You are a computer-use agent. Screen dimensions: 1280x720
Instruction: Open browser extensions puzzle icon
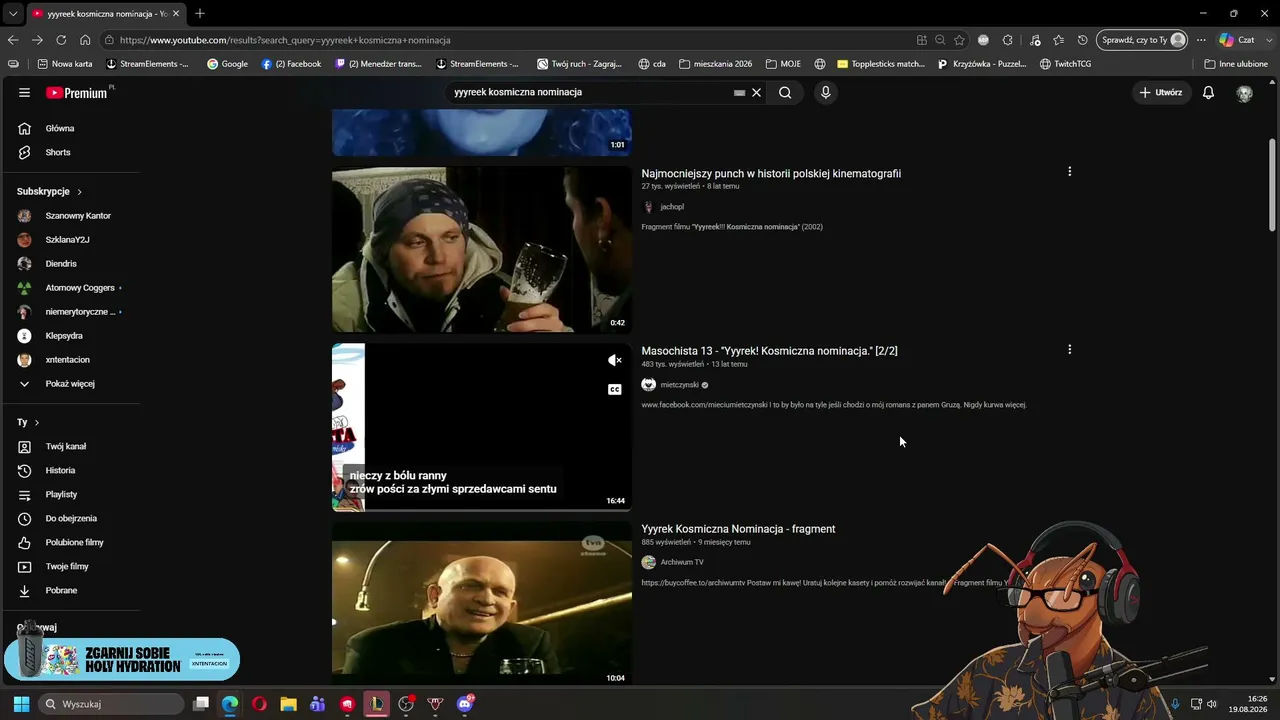1008,40
